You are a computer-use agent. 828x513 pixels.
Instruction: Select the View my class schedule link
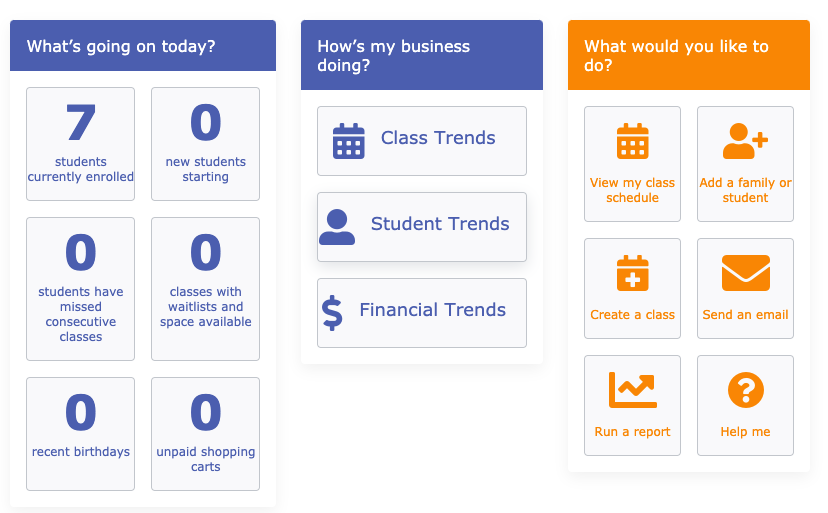point(632,190)
